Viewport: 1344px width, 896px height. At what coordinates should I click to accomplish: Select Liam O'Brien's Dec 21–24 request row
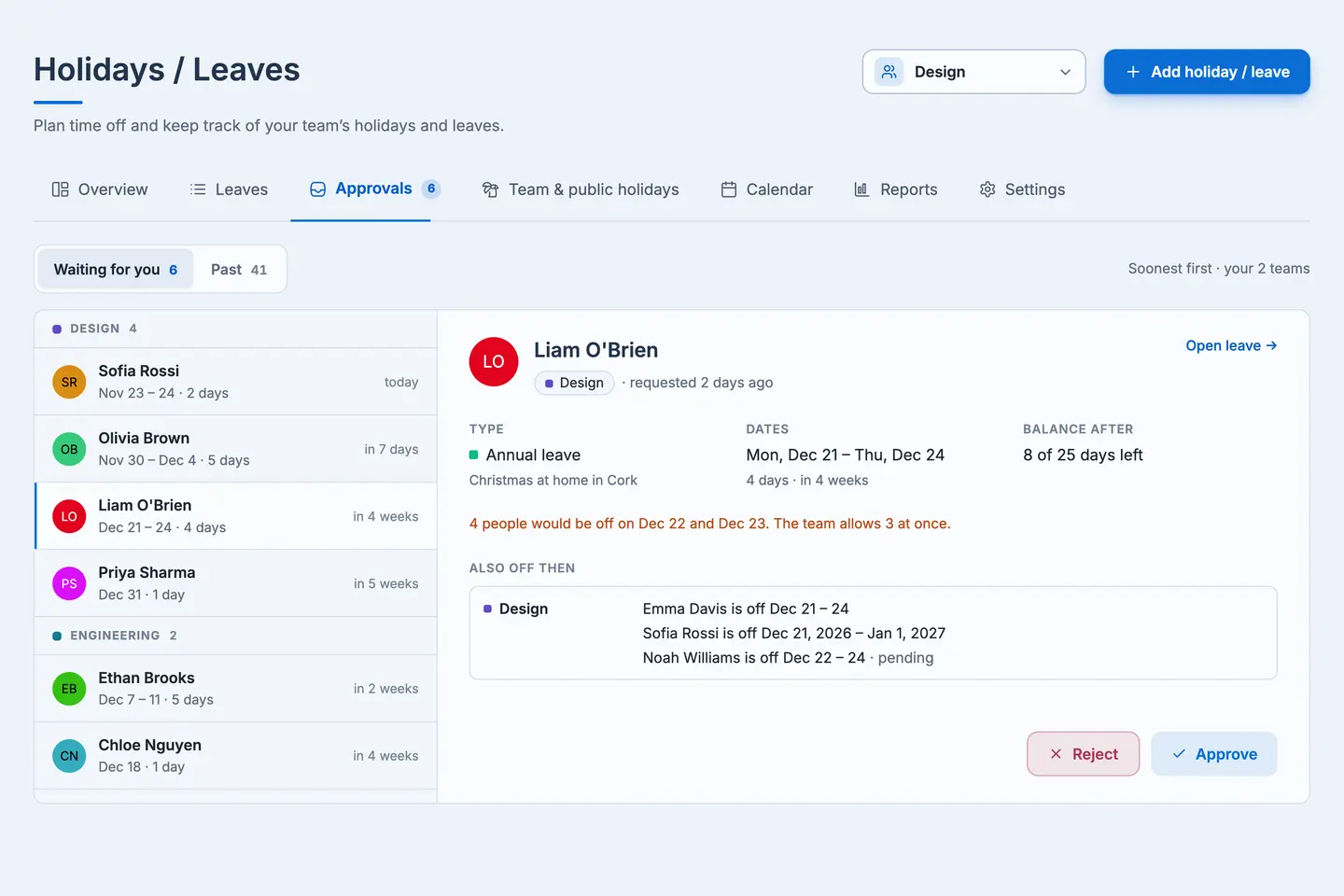coord(236,516)
